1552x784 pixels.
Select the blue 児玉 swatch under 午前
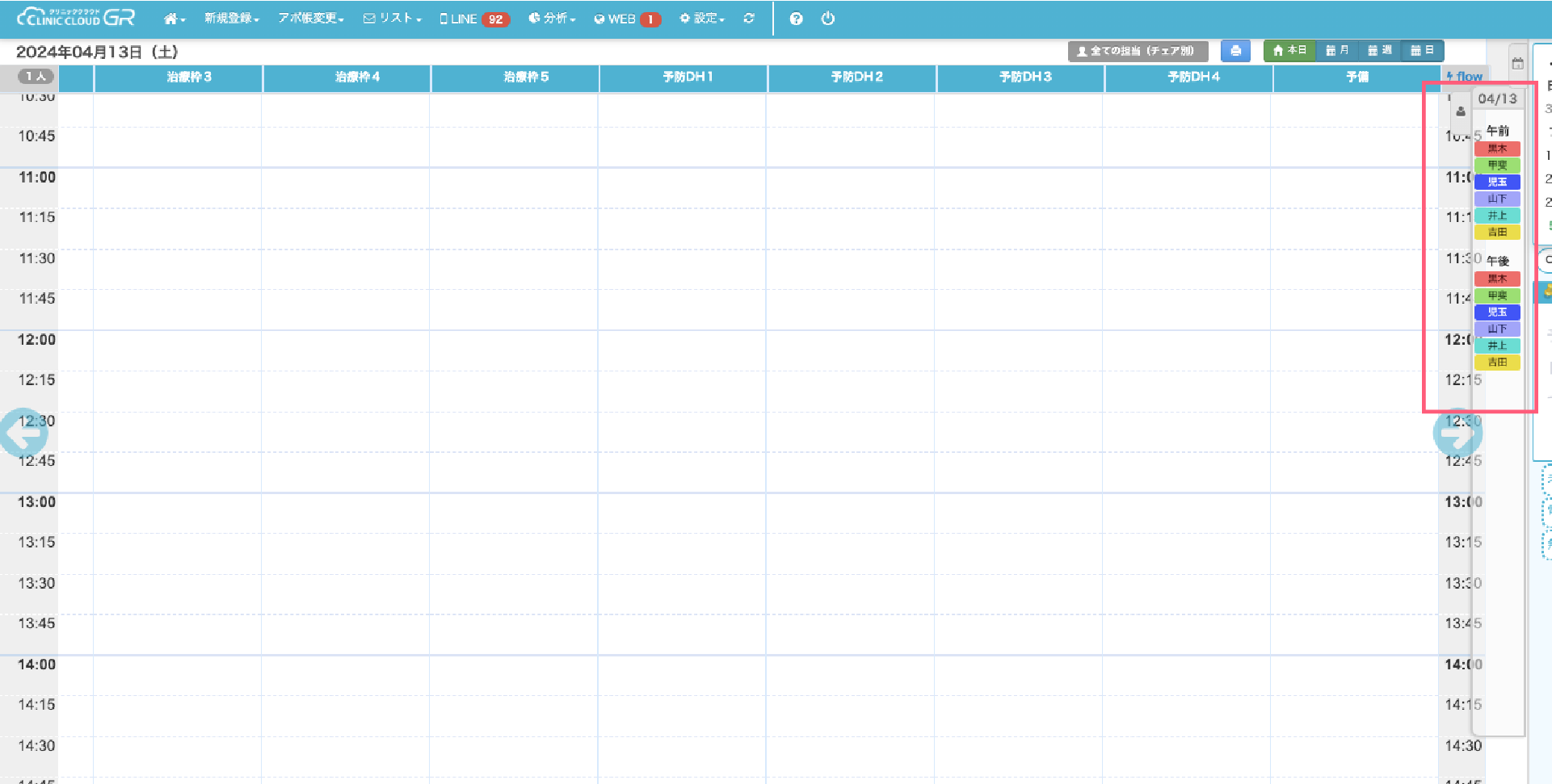click(x=1497, y=182)
